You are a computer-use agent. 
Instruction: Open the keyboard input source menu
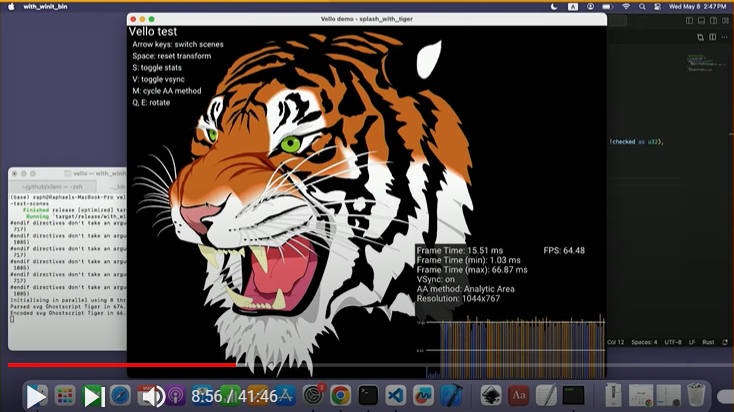click(573, 7)
